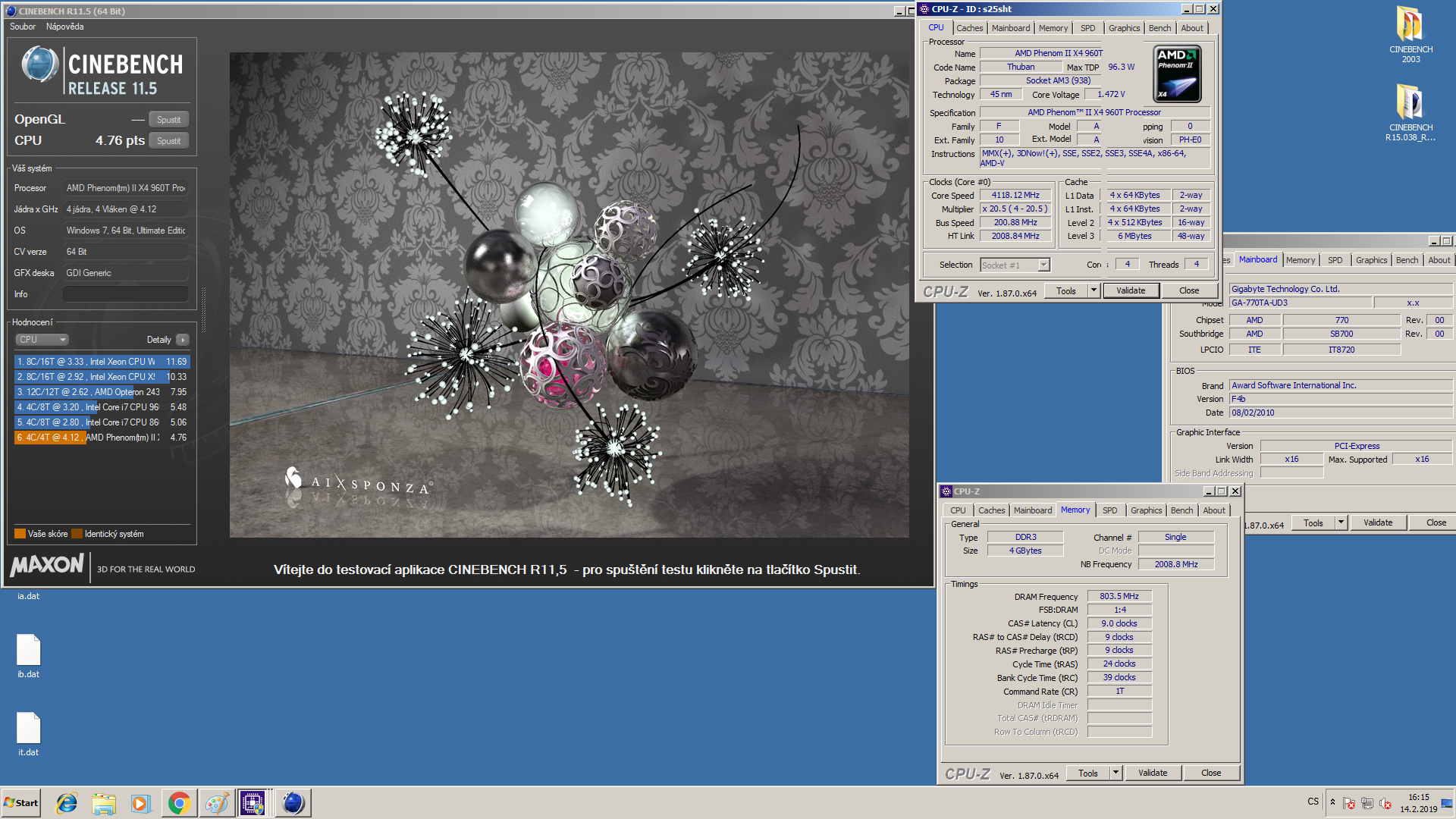Click the Start button

tap(21, 803)
